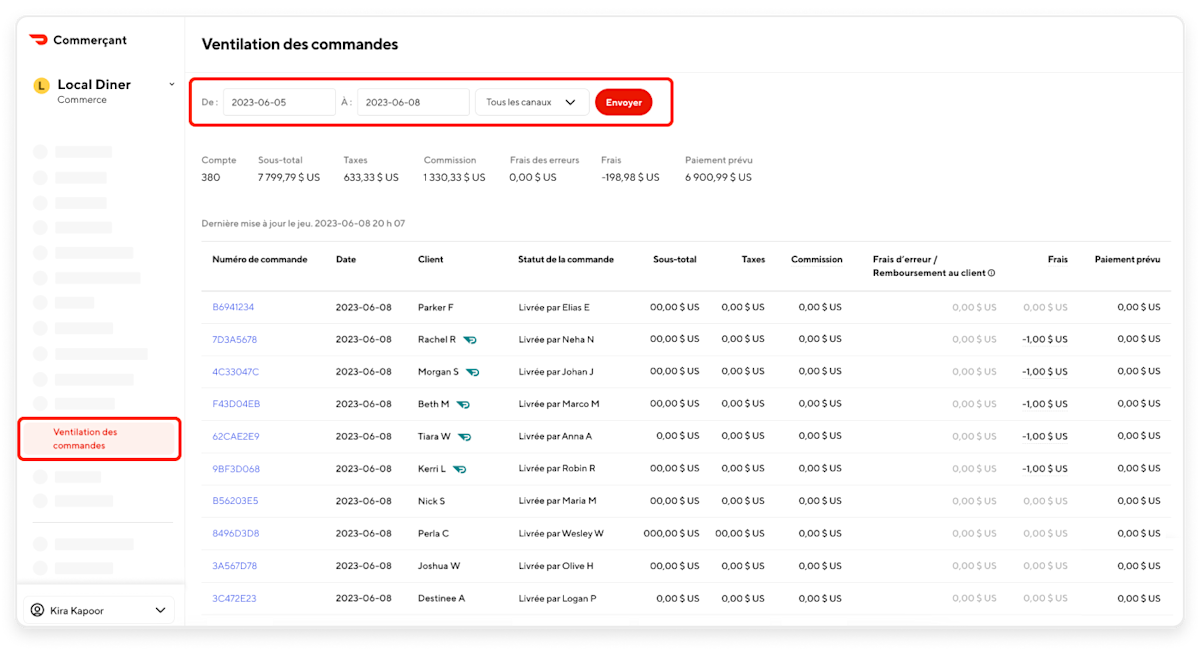Click the DashPass icon beside Rachel R
1200x660 pixels.
[x=470, y=340]
